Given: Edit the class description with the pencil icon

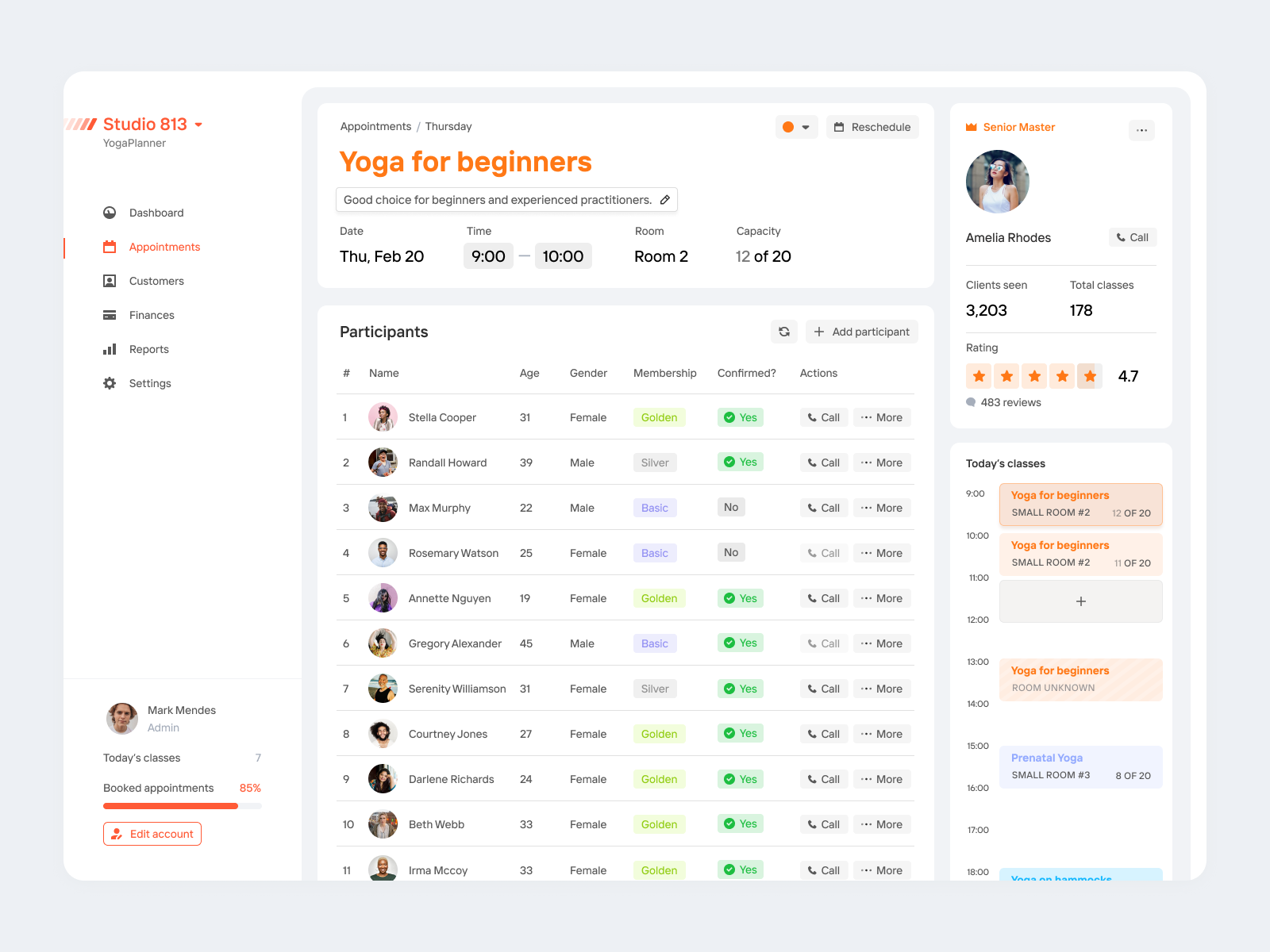Looking at the screenshot, I should 665,199.
